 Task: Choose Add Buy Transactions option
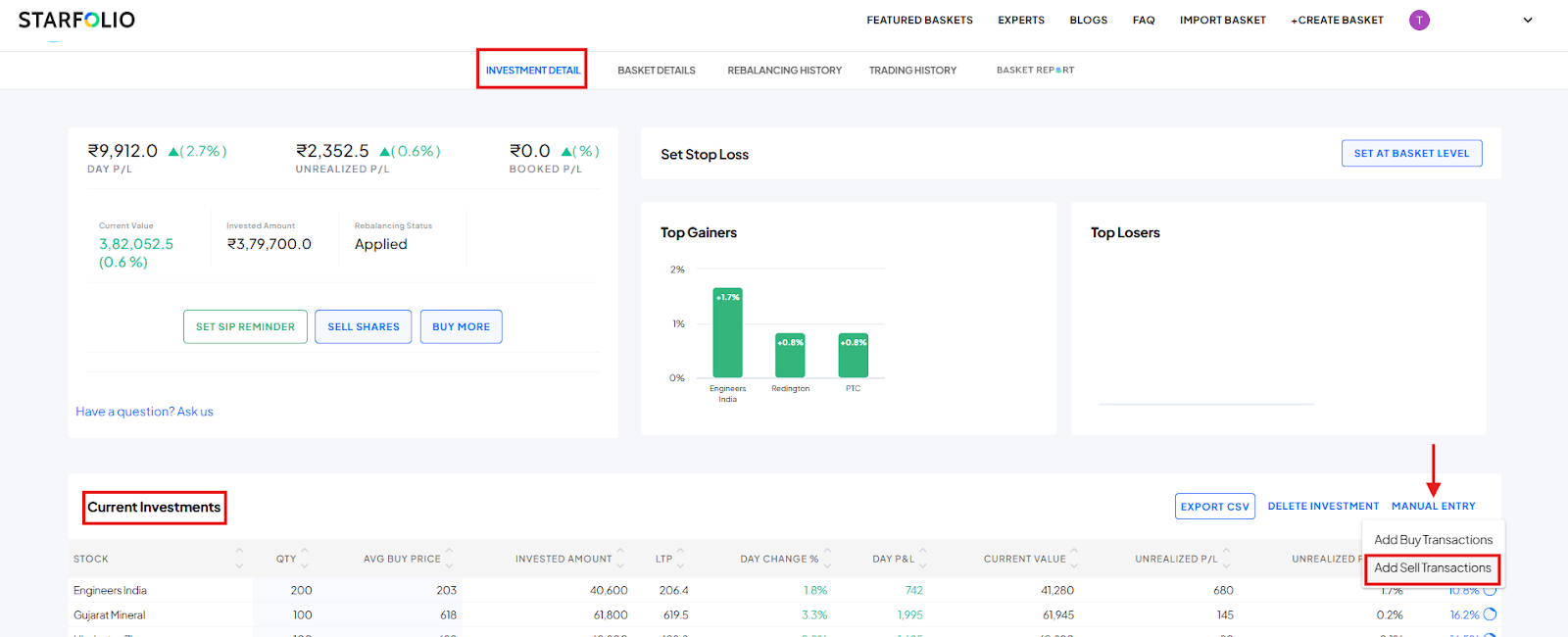coord(1433,540)
